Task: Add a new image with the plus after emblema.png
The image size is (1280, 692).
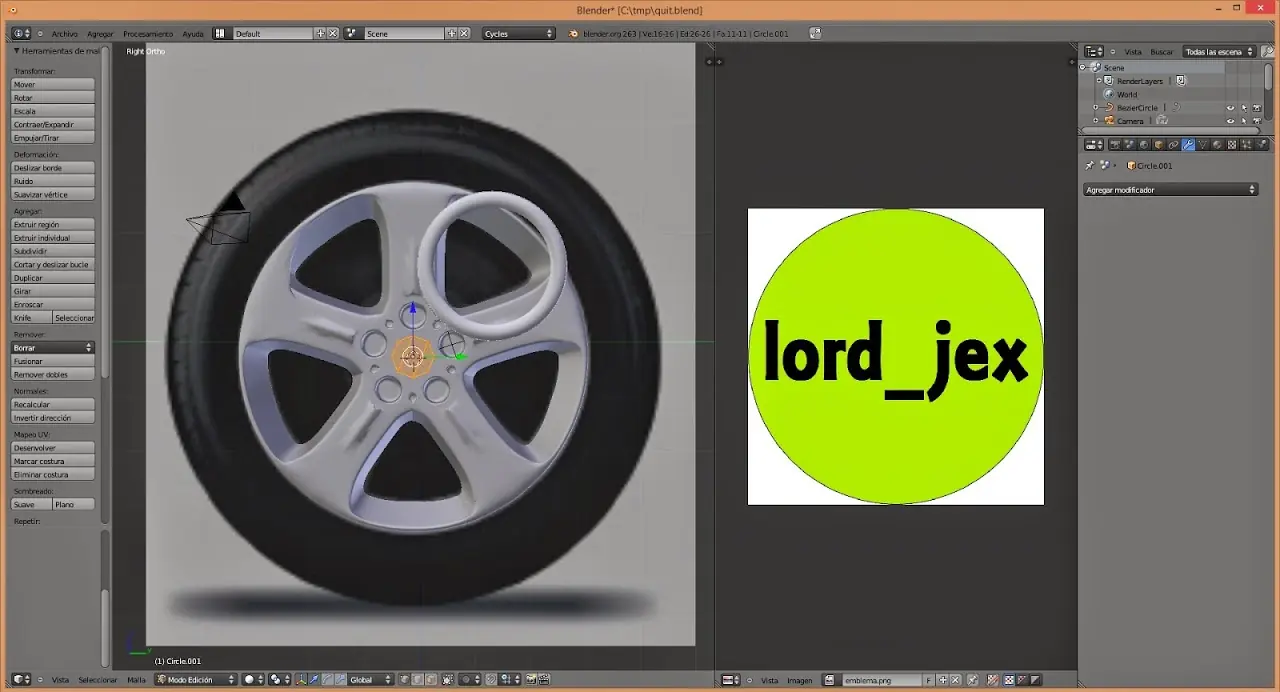Action: click(942, 681)
